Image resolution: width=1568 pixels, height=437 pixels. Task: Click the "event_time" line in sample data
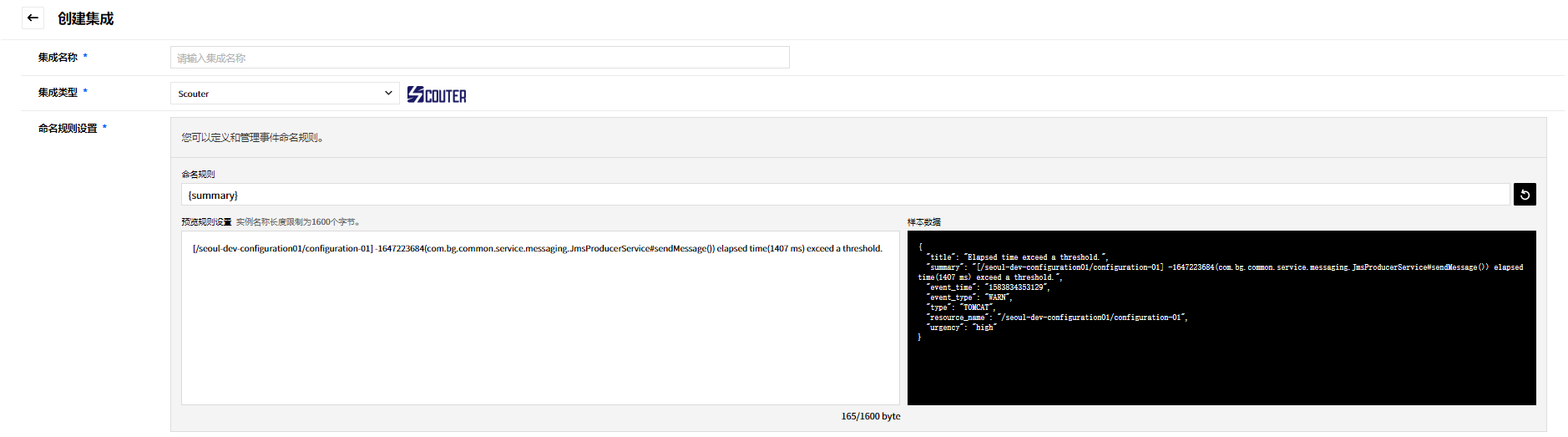tap(987, 287)
